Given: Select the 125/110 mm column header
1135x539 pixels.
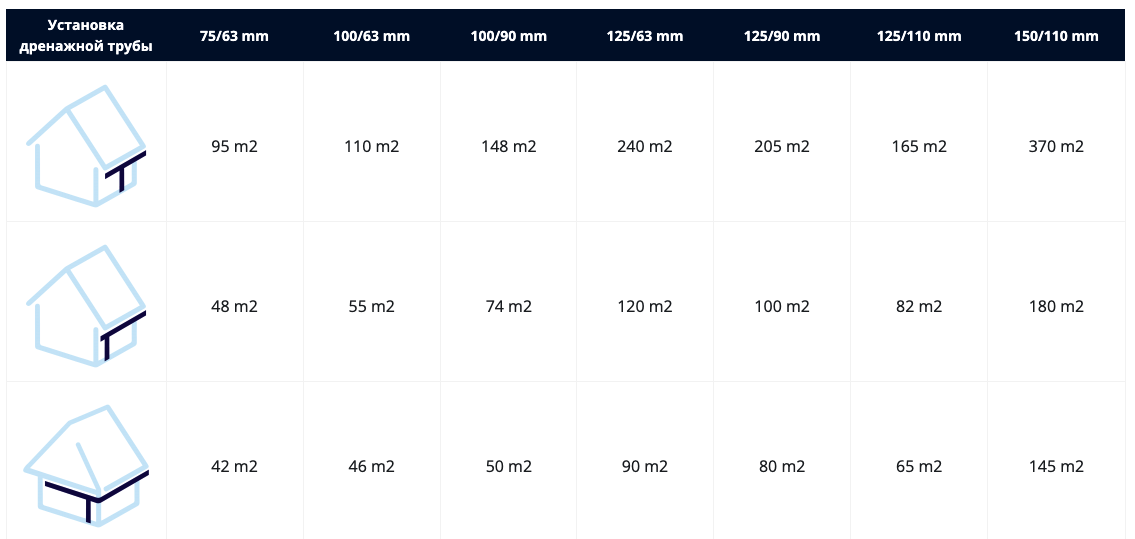Looking at the screenshot, I should pyautogui.click(x=919, y=35).
